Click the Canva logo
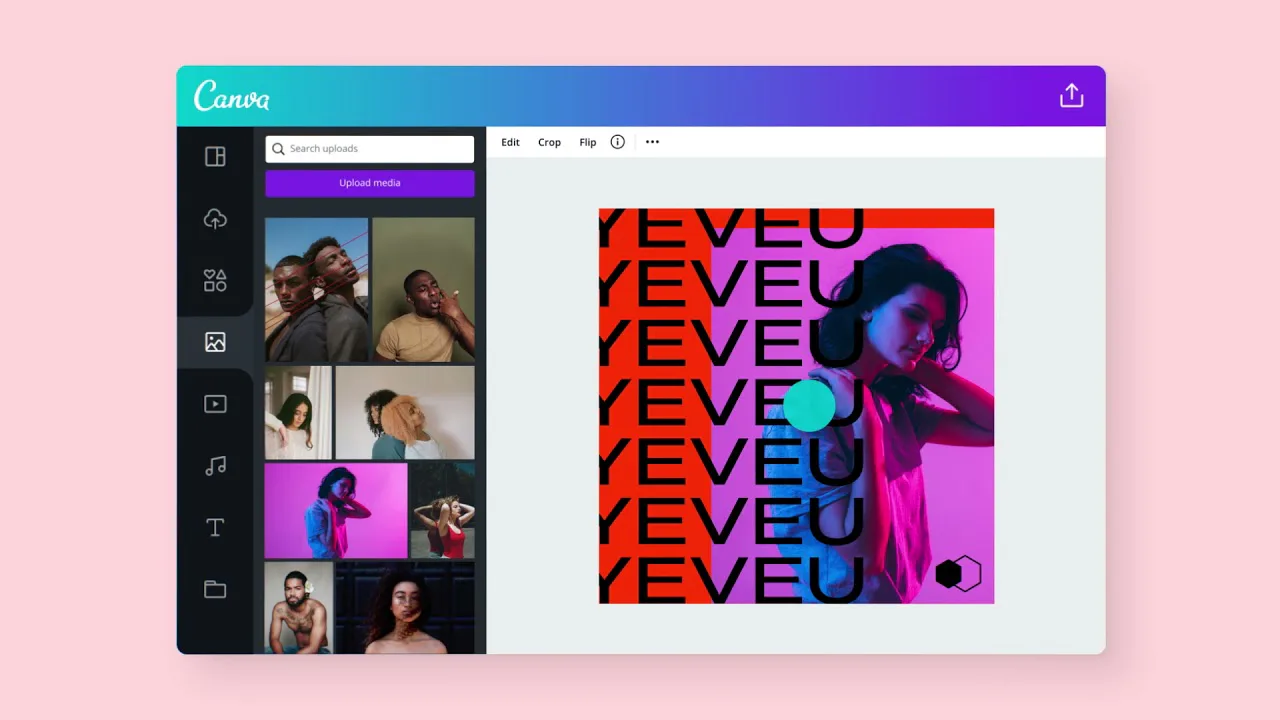Image resolution: width=1280 pixels, height=720 pixels. coord(231,97)
